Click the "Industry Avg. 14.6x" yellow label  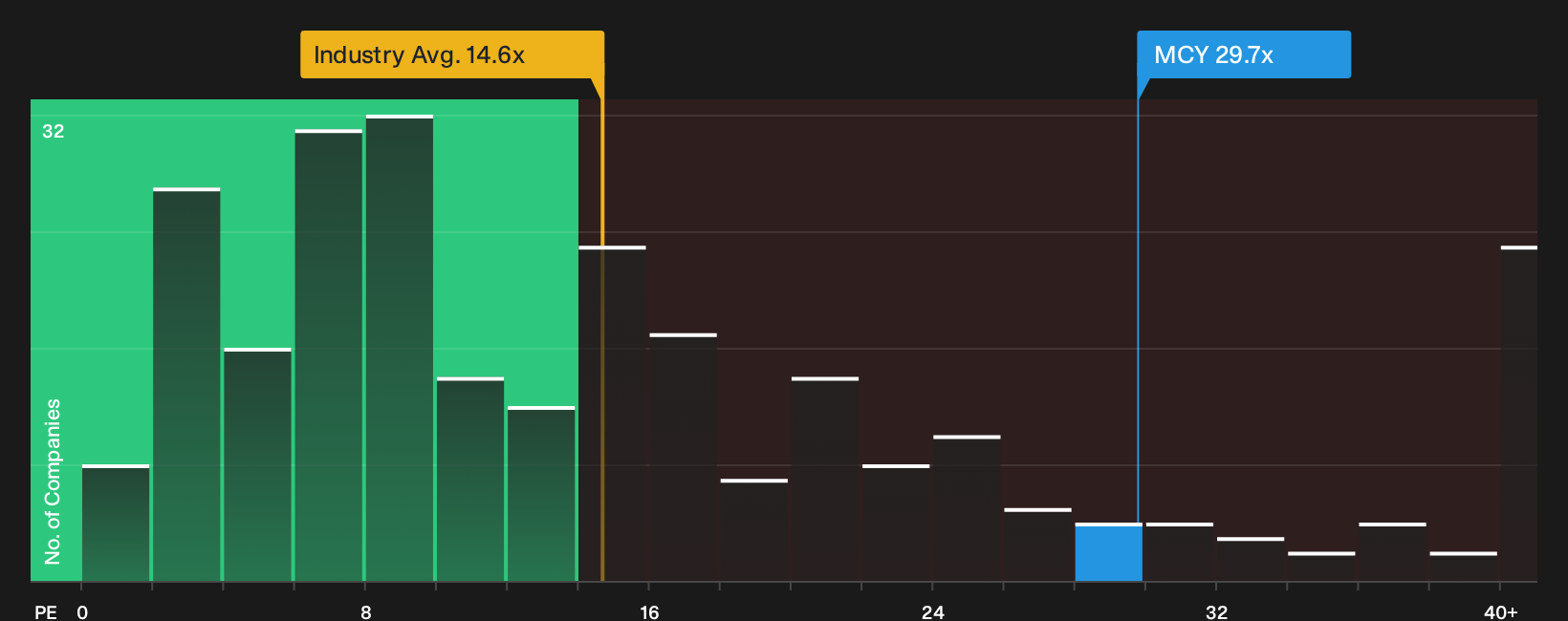[x=452, y=54]
